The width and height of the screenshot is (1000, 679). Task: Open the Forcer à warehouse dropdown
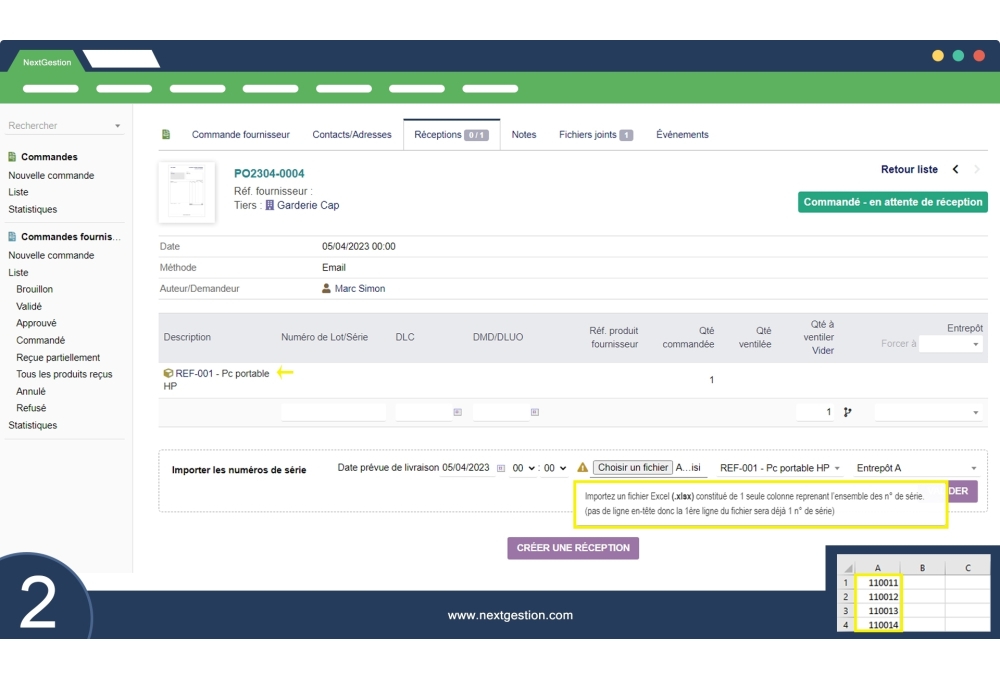(x=950, y=344)
